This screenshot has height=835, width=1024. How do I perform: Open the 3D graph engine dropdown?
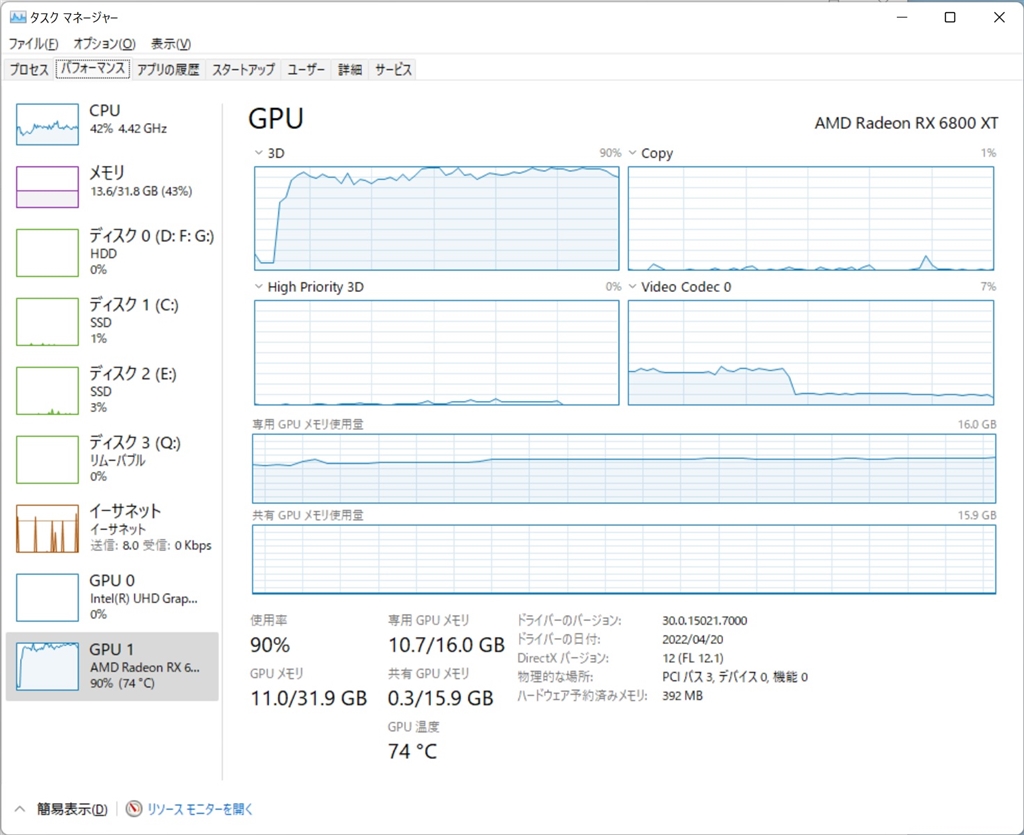(259, 153)
